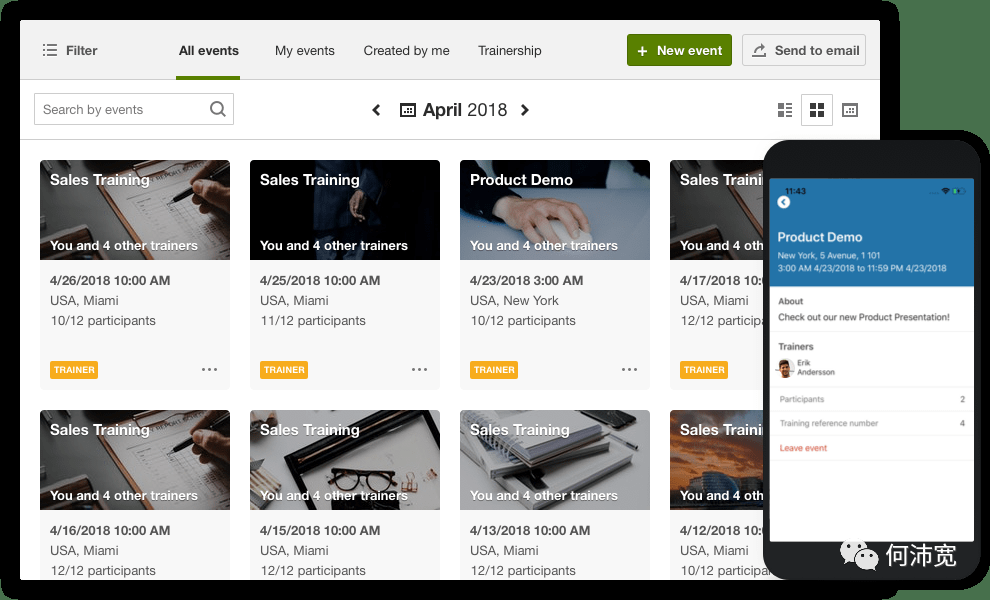Open the Created by me tab
Screen dimensions: 990x600
coord(407,51)
